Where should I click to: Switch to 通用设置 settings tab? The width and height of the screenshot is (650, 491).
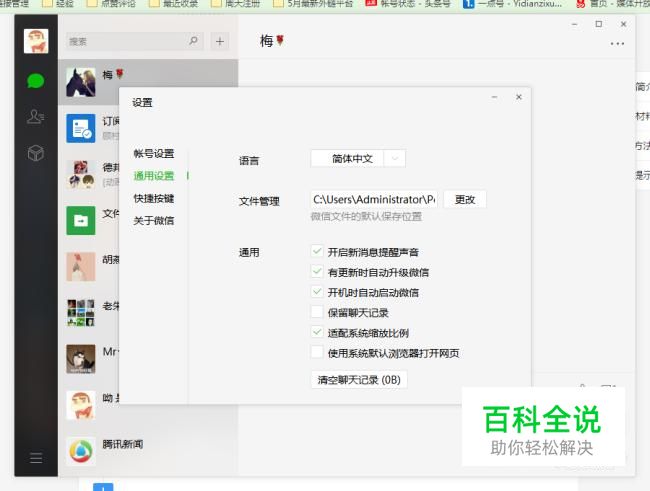click(153, 176)
